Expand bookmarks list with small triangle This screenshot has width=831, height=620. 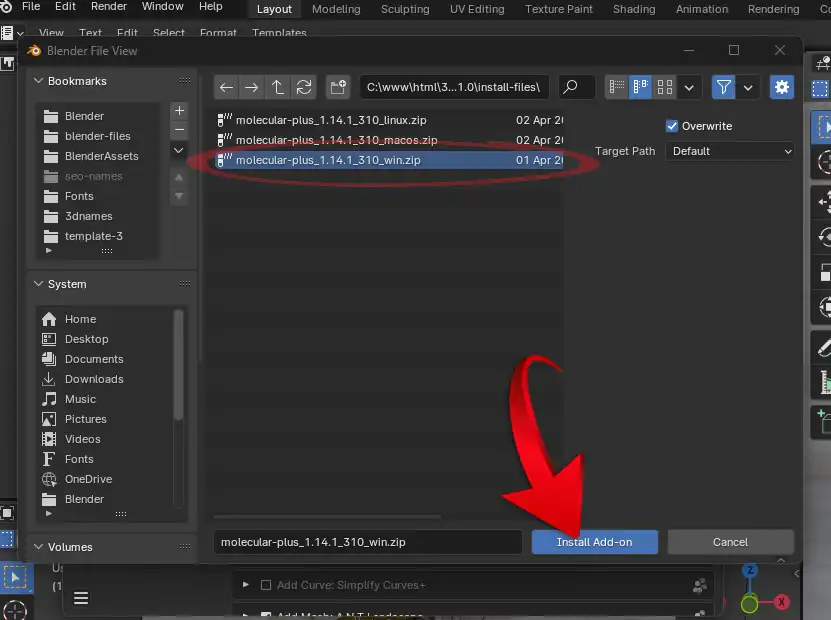[49, 251]
